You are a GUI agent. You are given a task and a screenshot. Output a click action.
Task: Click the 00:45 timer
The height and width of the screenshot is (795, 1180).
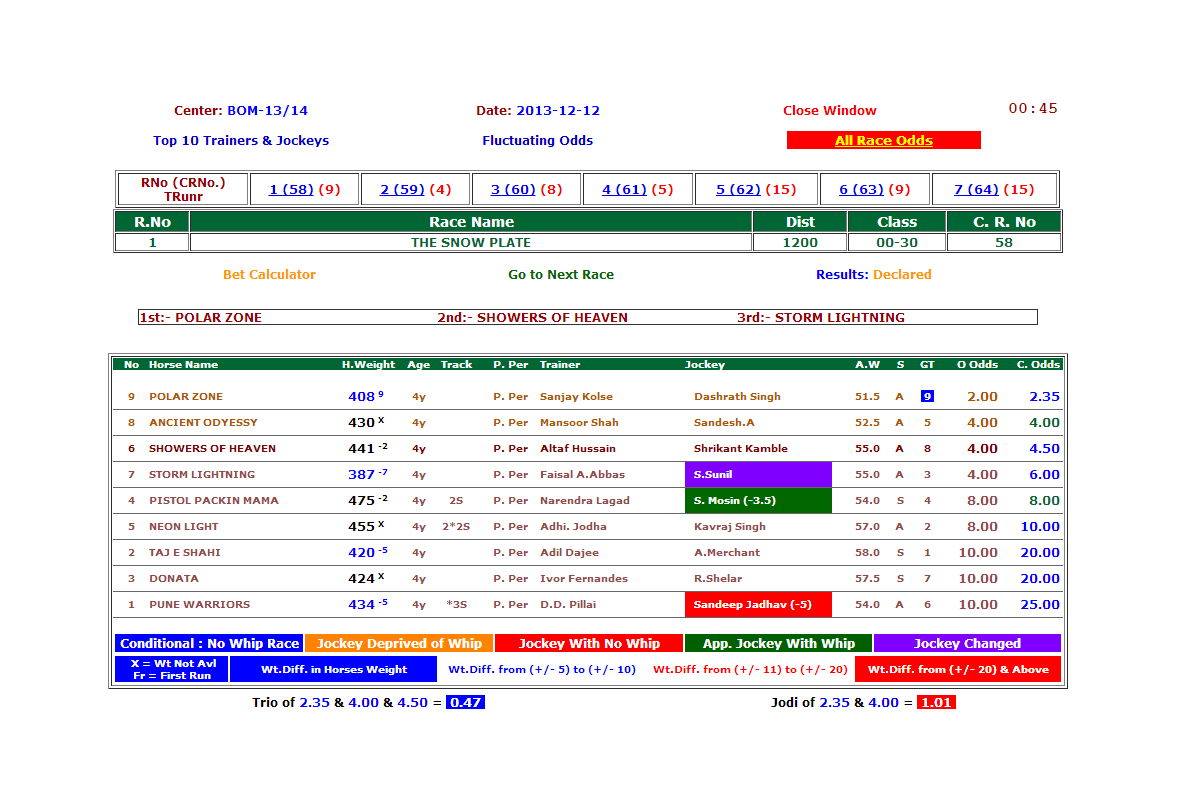(x=1033, y=108)
